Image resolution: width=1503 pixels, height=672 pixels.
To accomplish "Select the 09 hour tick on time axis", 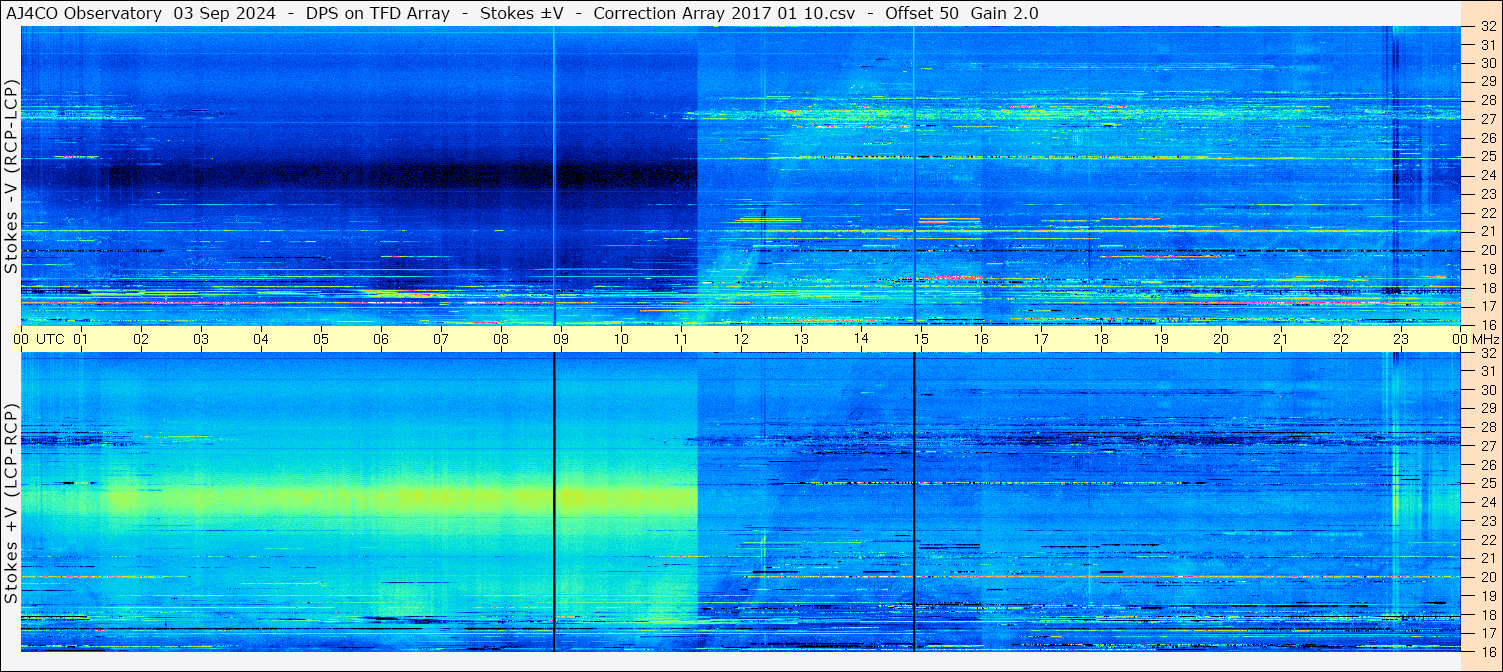I will click(x=561, y=339).
